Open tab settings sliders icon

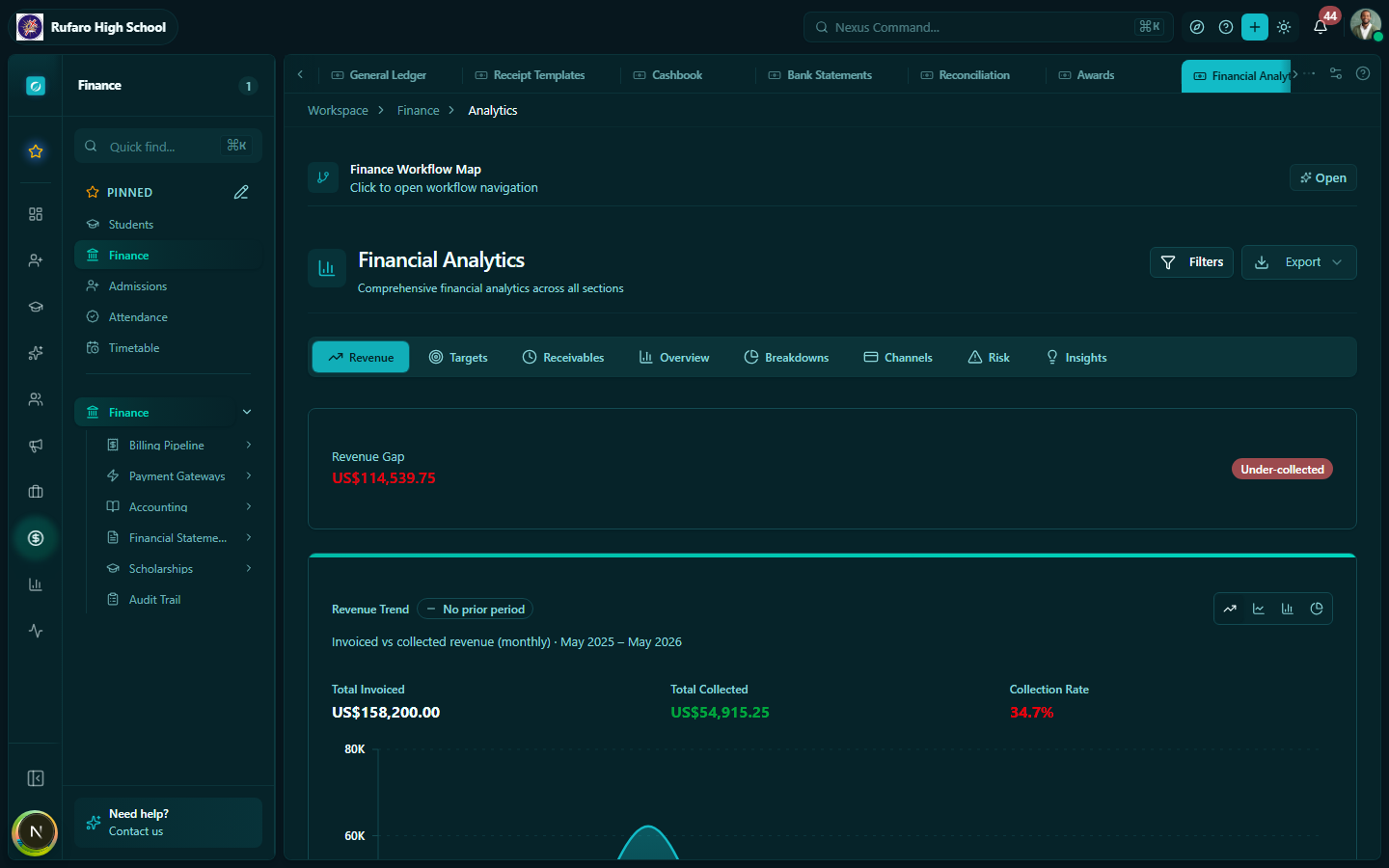[x=1336, y=73]
